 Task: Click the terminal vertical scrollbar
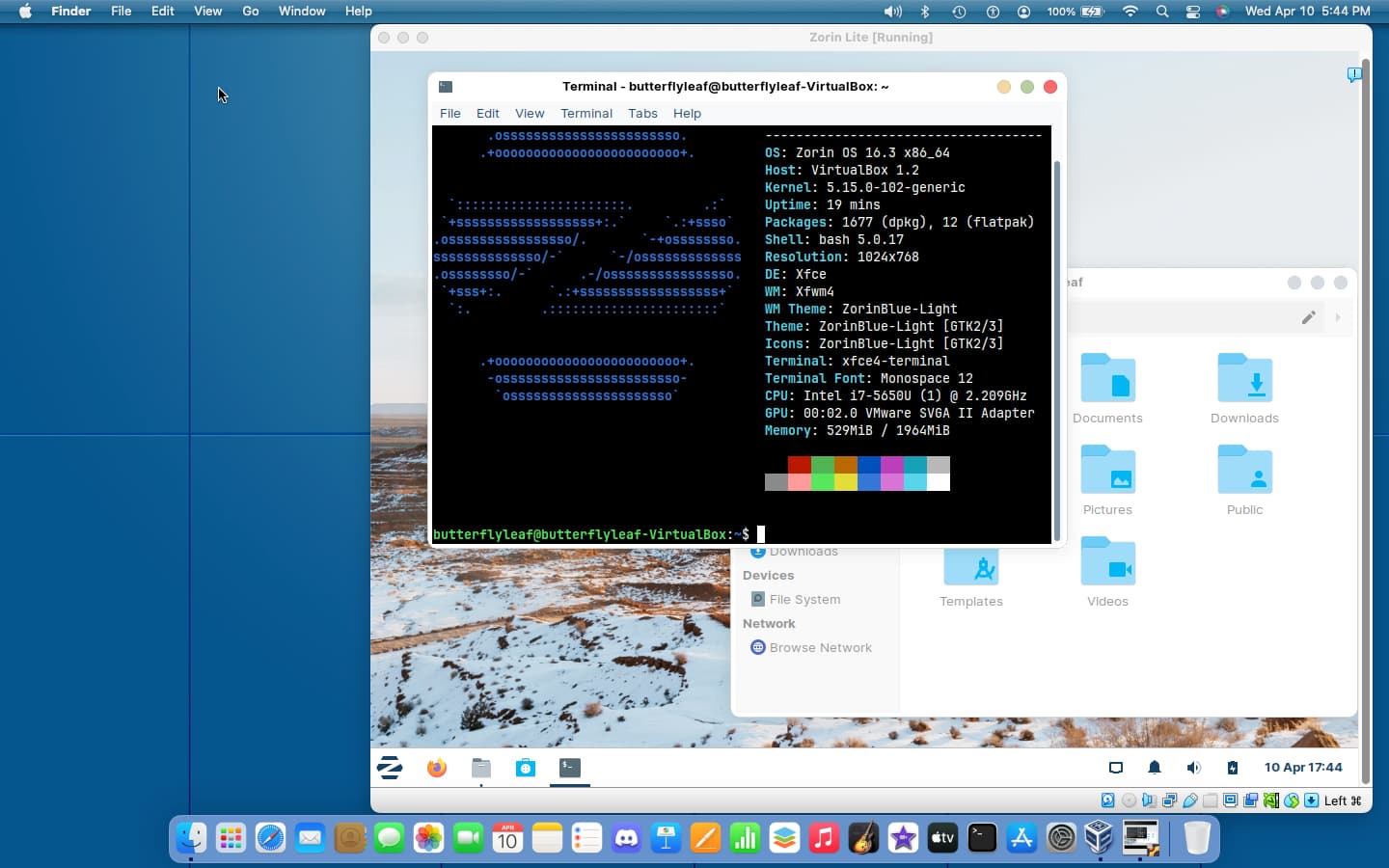(x=1057, y=349)
